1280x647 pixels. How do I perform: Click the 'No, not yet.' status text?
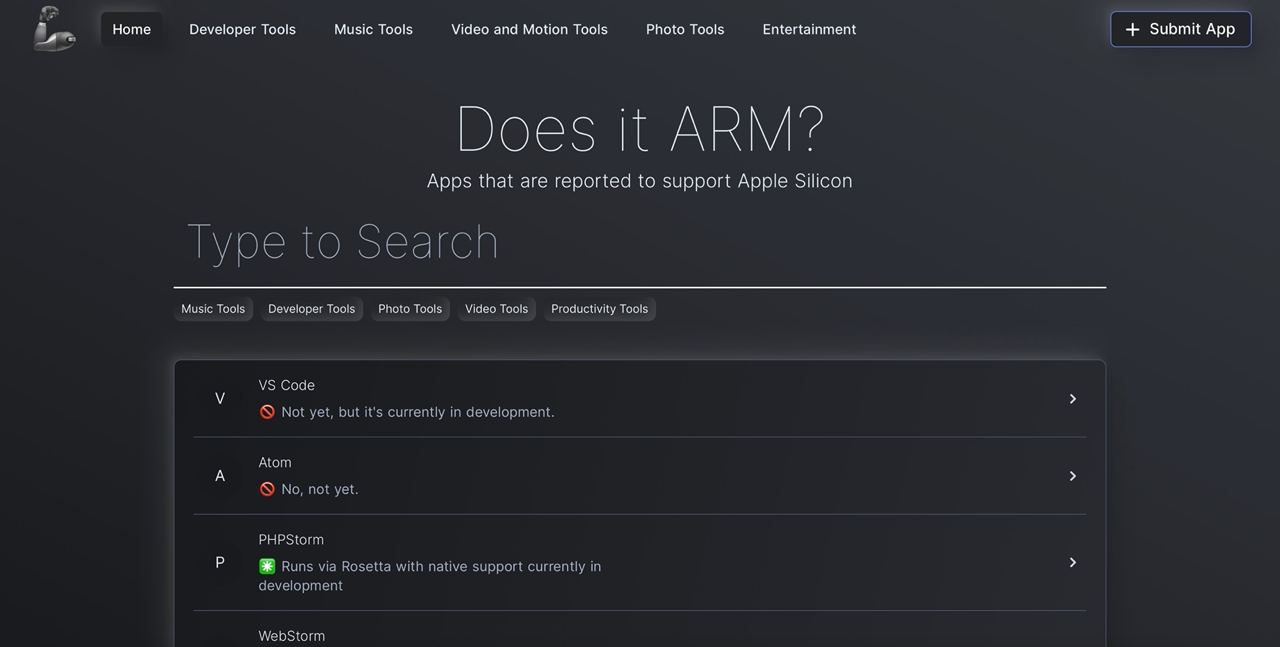(320, 489)
